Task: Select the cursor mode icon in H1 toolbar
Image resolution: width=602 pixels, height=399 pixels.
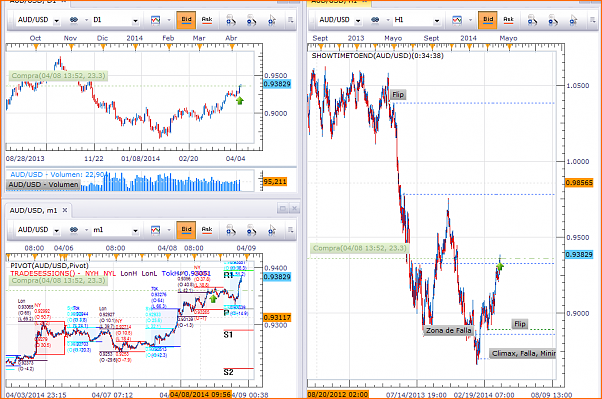Action: (573, 20)
